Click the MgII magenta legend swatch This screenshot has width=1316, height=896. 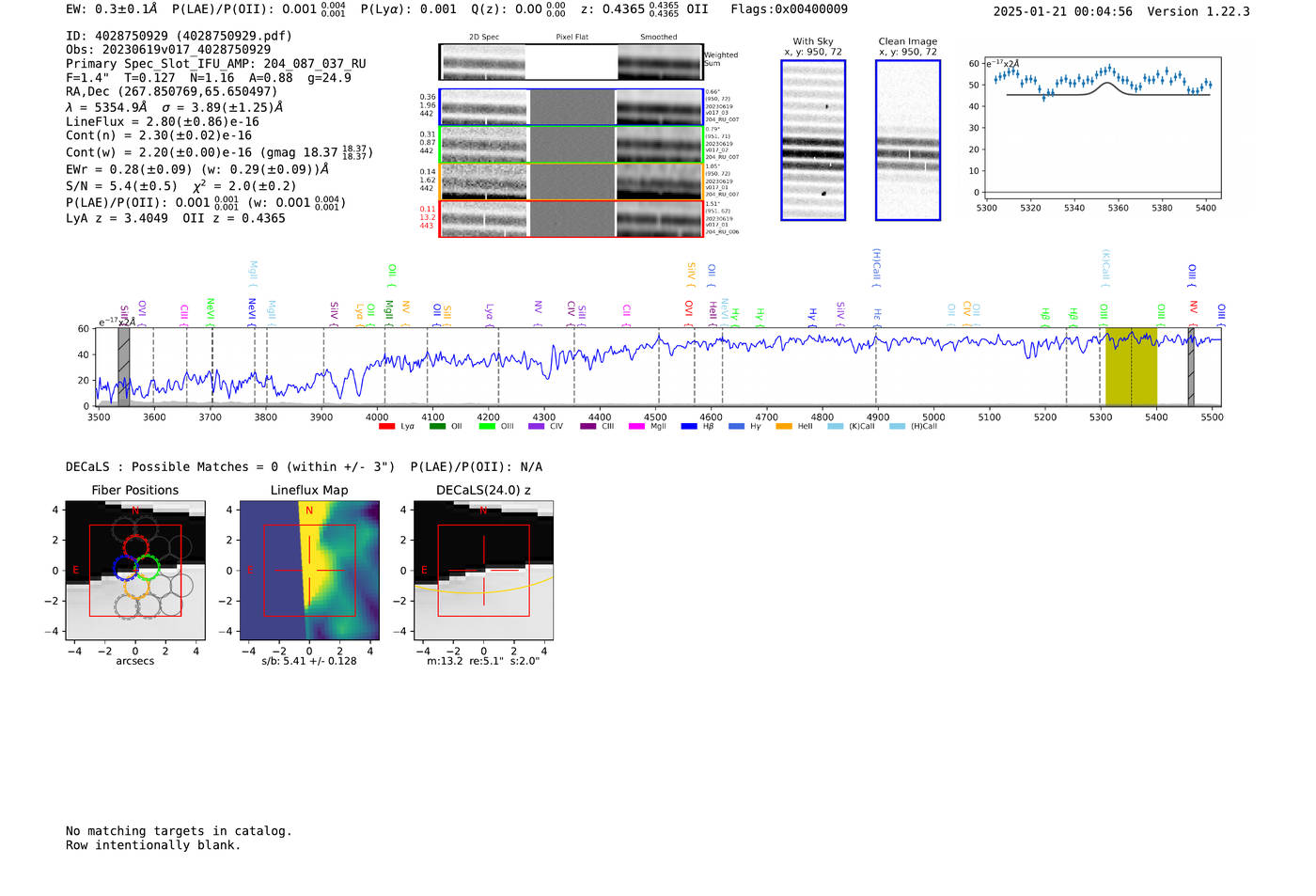(637, 426)
